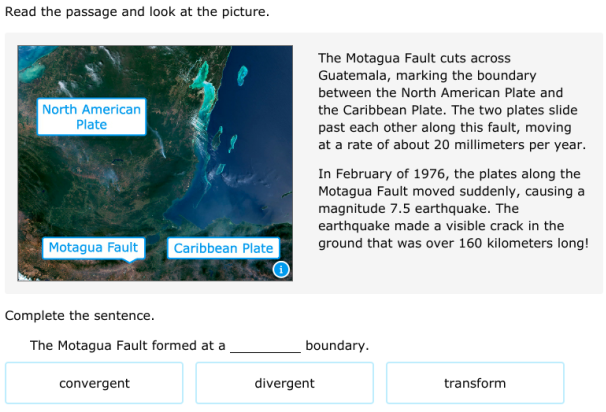Click the Motagua Fault map label

[93, 247]
